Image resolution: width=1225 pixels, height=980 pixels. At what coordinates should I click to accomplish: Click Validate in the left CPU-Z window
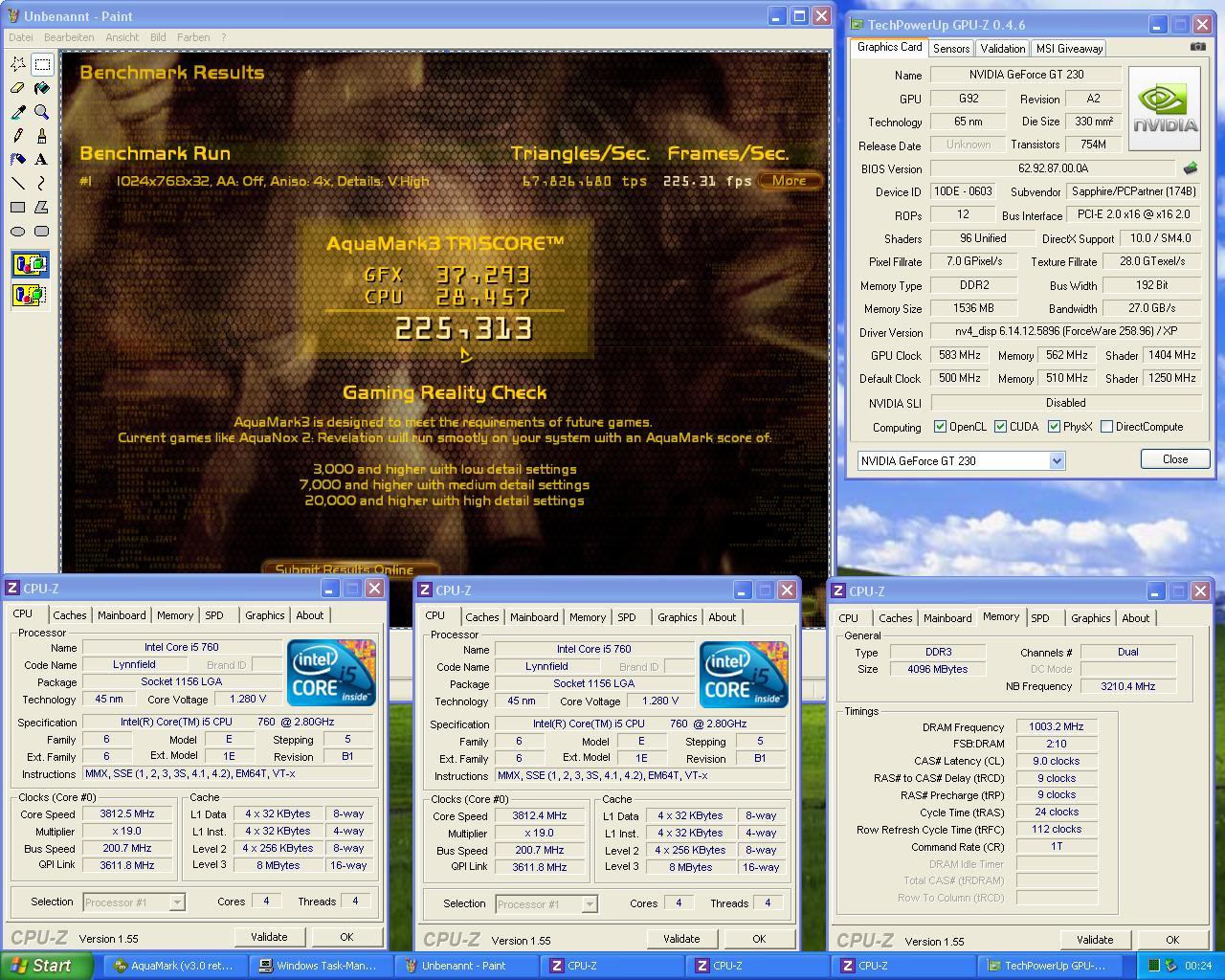[269, 937]
